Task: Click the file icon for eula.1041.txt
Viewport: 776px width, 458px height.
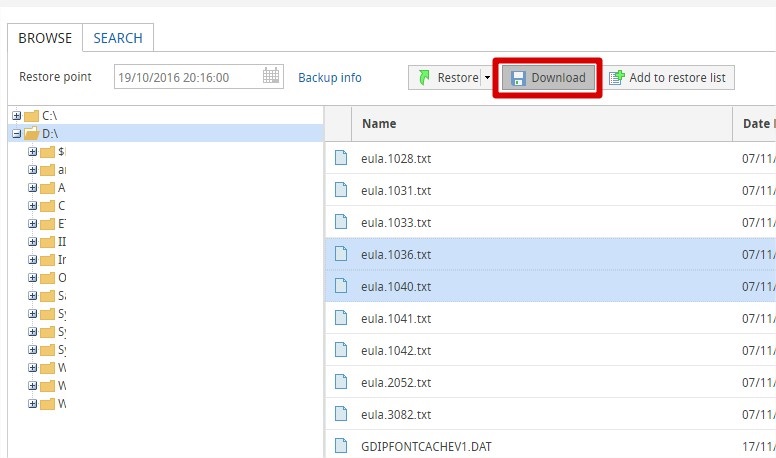Action: pyautogui.click(x=340, y=318)
